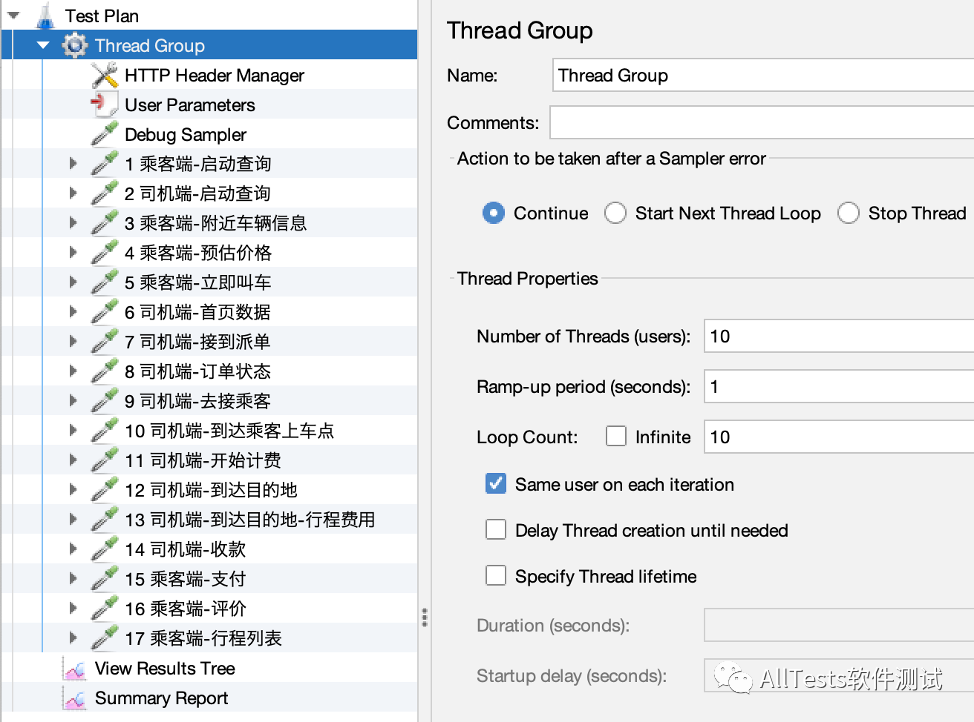974x722 pixels.
Task: Select the 14 司机端-收款 label
Action: [x=186, y=549]
